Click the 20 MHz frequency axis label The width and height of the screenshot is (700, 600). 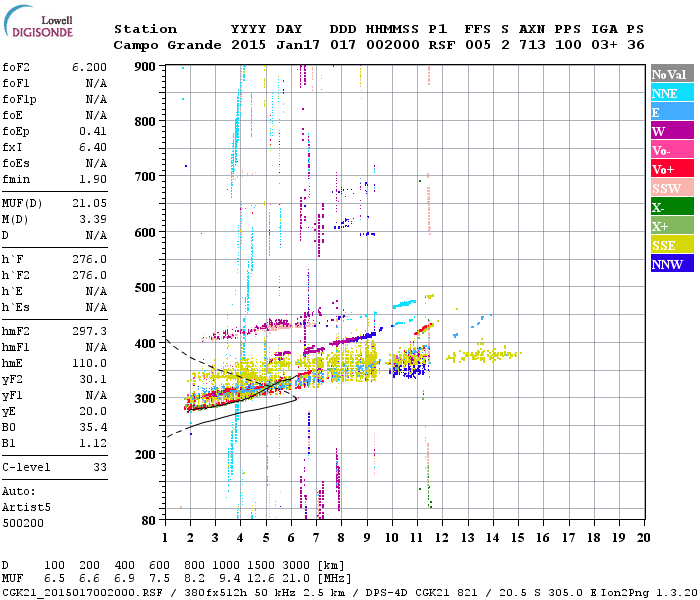[643, 538]
